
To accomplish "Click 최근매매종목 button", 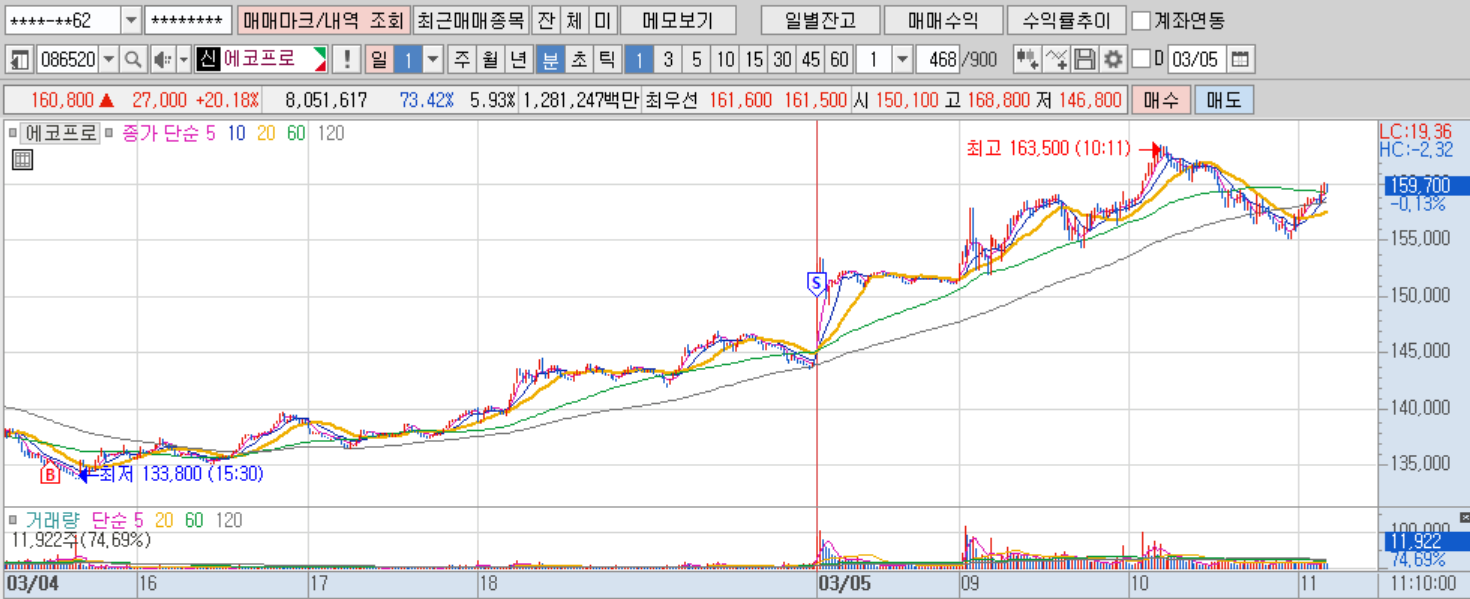I will click(470, 20).
